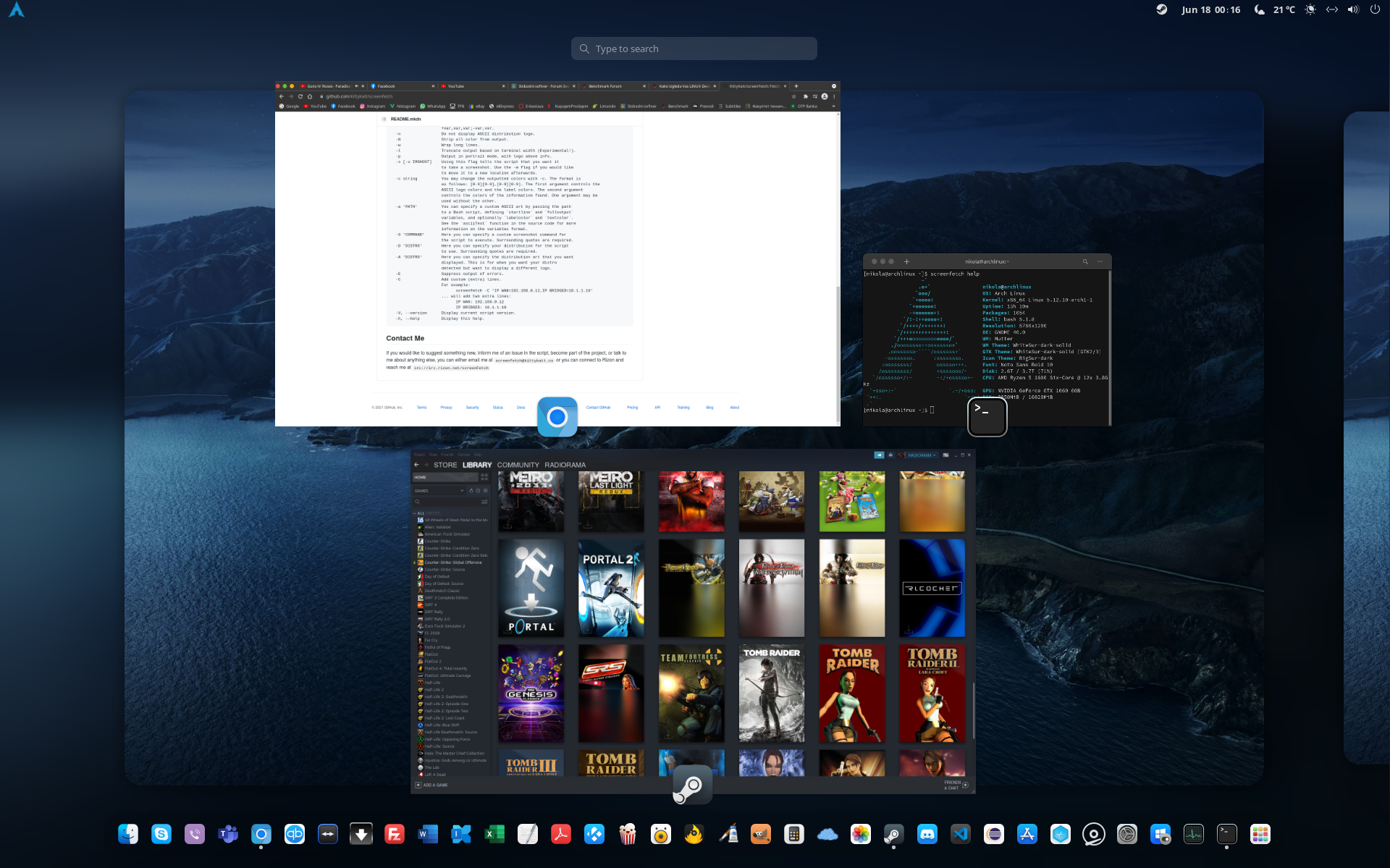
Task: Launch Discord from the dock
Action: click(x=927, y=834)
